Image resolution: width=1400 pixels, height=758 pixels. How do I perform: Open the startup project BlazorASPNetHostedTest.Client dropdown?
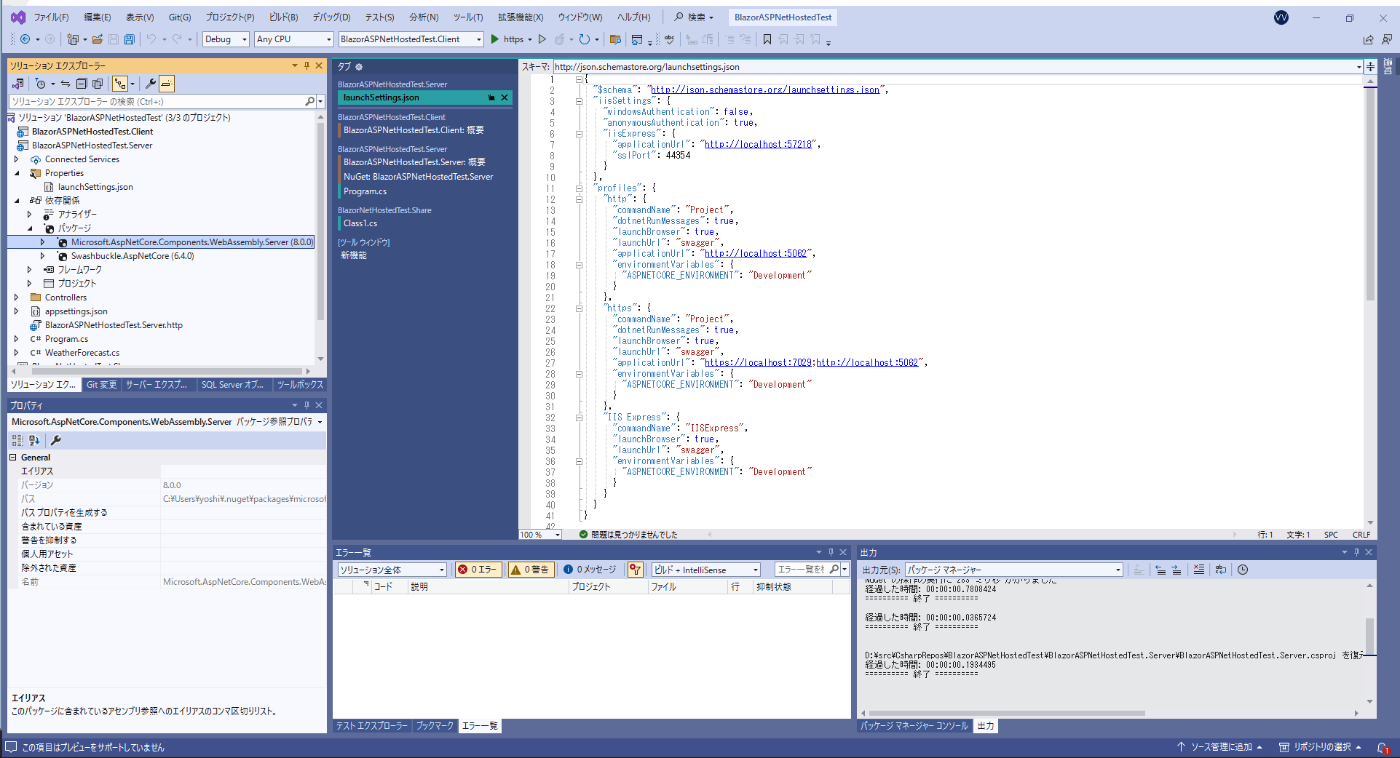pyautogui.click(x=410, y=39)
